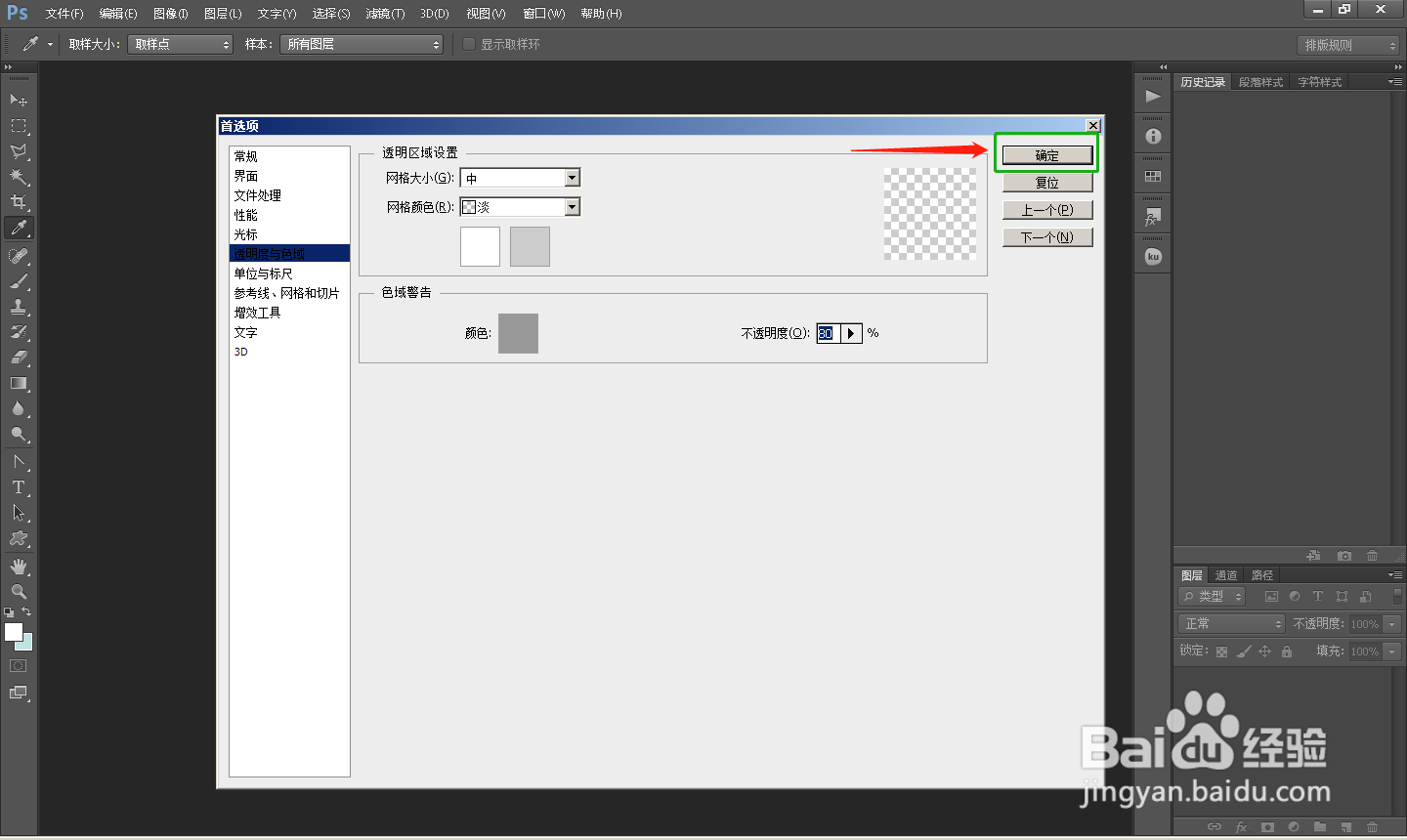Switch to the Channels tab
The image size is (1407, 840).
pos(1226,575)
